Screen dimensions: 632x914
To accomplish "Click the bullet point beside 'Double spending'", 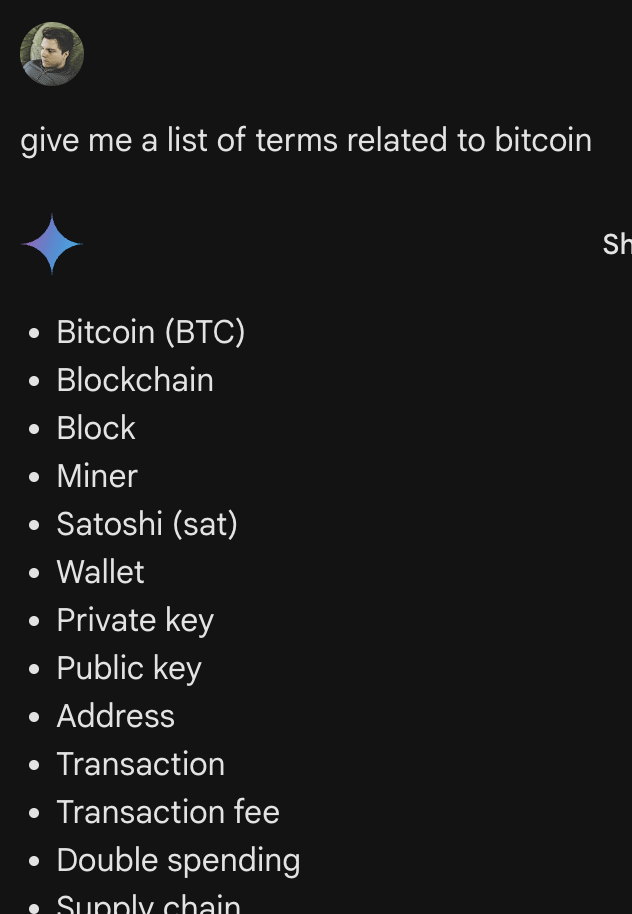I will click(35, 861).
